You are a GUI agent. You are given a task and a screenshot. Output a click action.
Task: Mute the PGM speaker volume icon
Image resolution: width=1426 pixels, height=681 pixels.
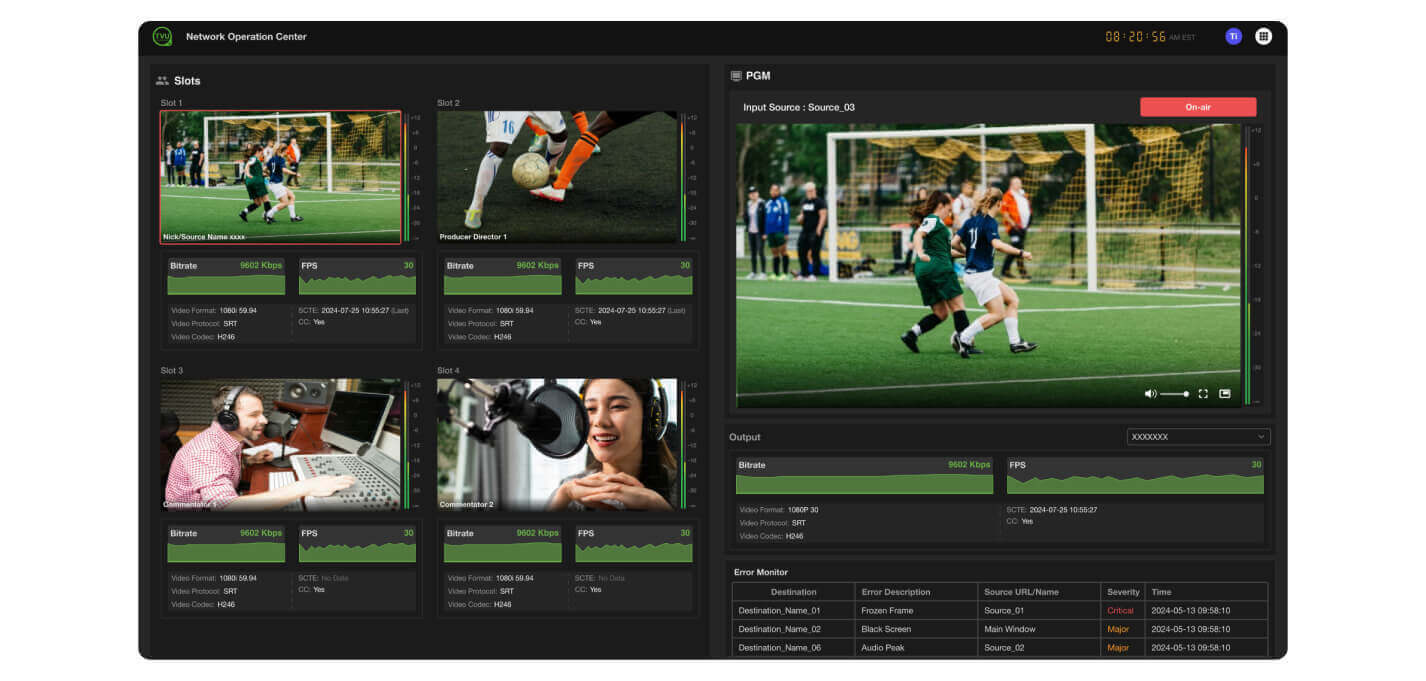[1150, 394]
